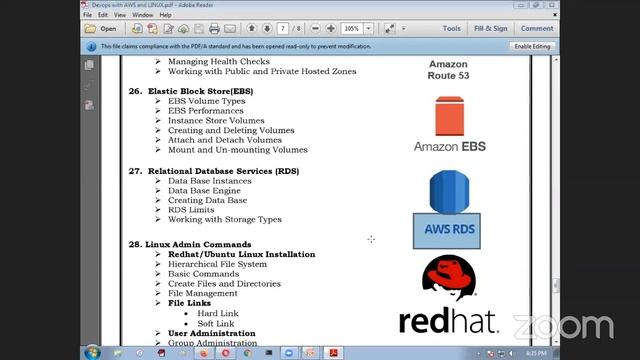Print the document using printer icon
This screenshot has width=640, height=360.
[214, 29]
